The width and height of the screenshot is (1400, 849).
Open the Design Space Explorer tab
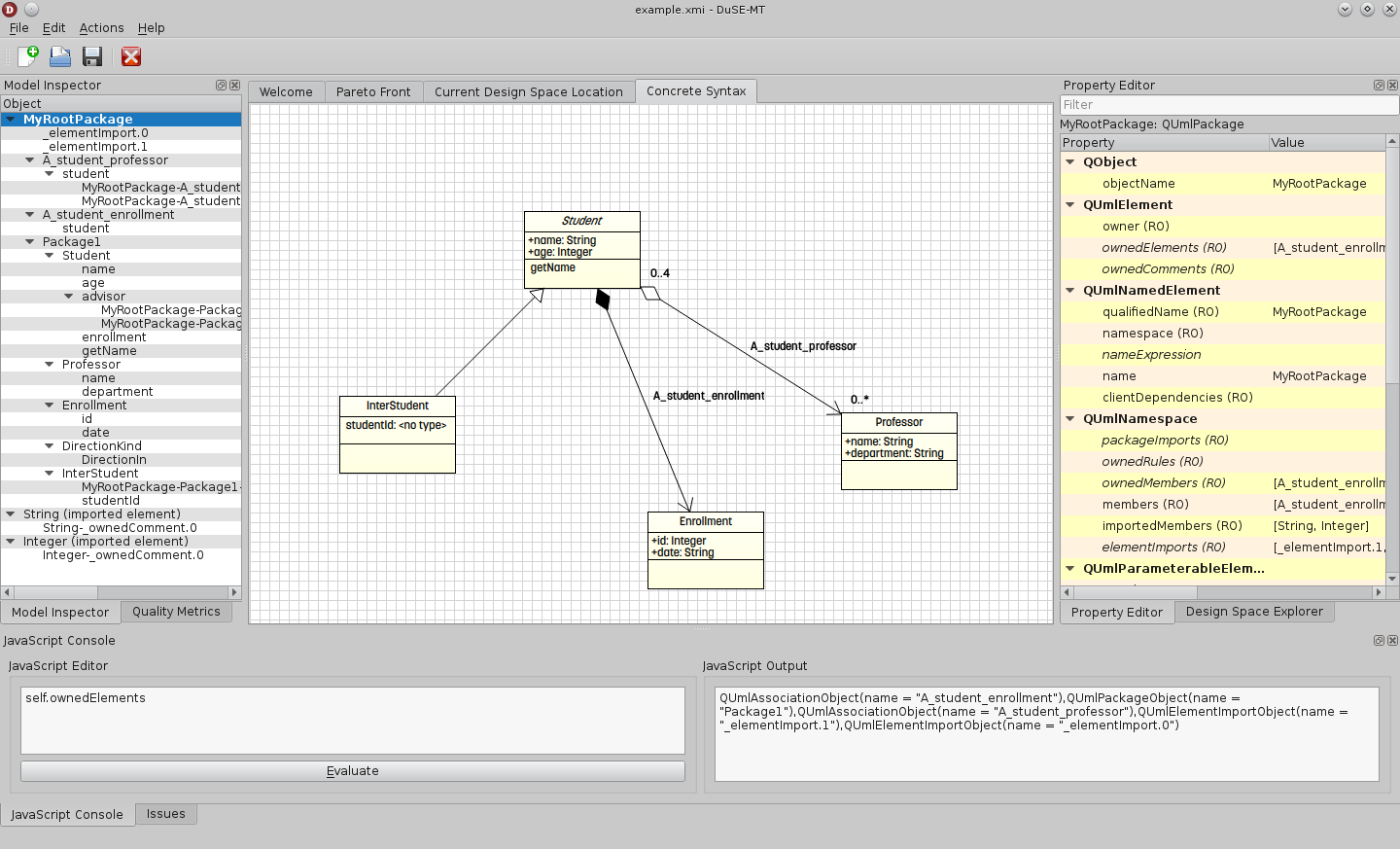(x=1254, y=612)
